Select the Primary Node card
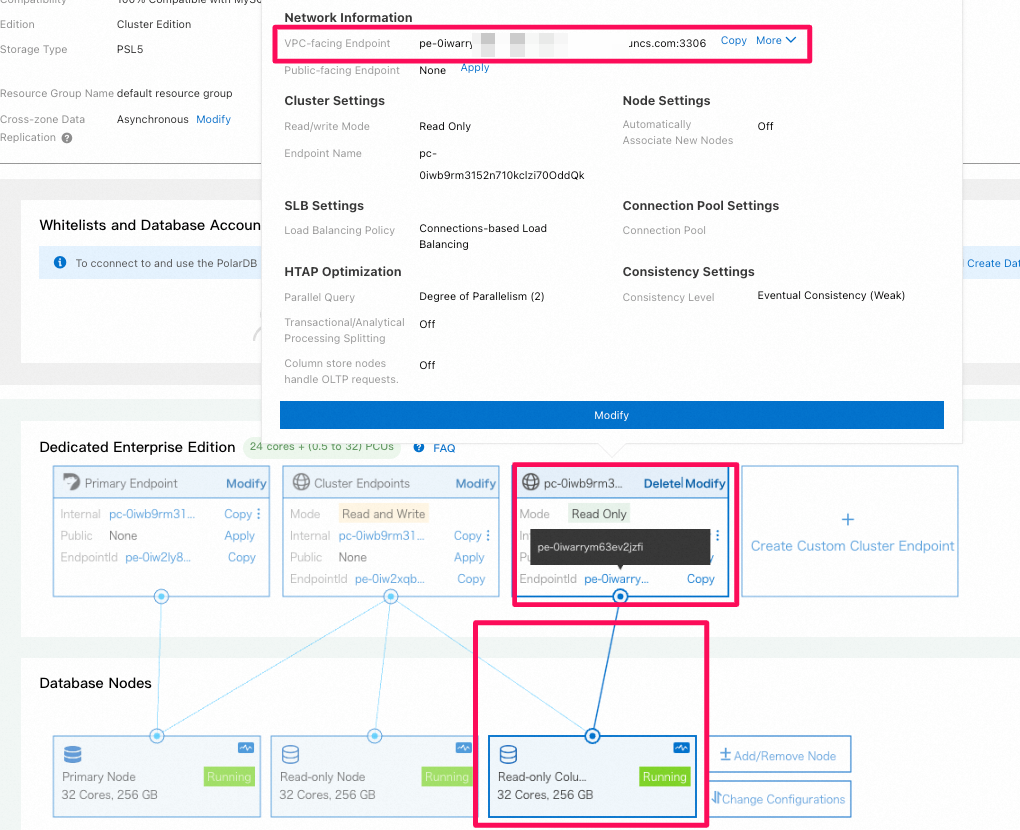Viewport: 1020px width, 830px height. [157, 777]
